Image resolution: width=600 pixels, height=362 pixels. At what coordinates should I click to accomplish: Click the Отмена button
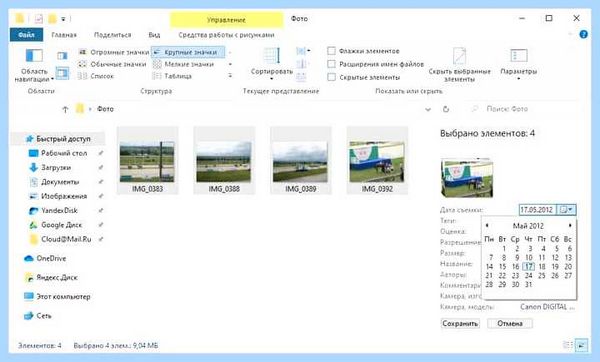510,324
